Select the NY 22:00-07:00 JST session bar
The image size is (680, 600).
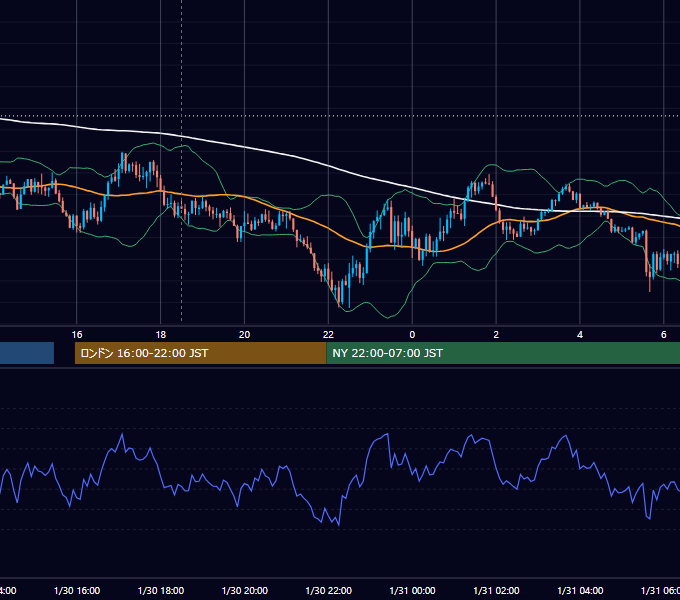tap(503, 353)
